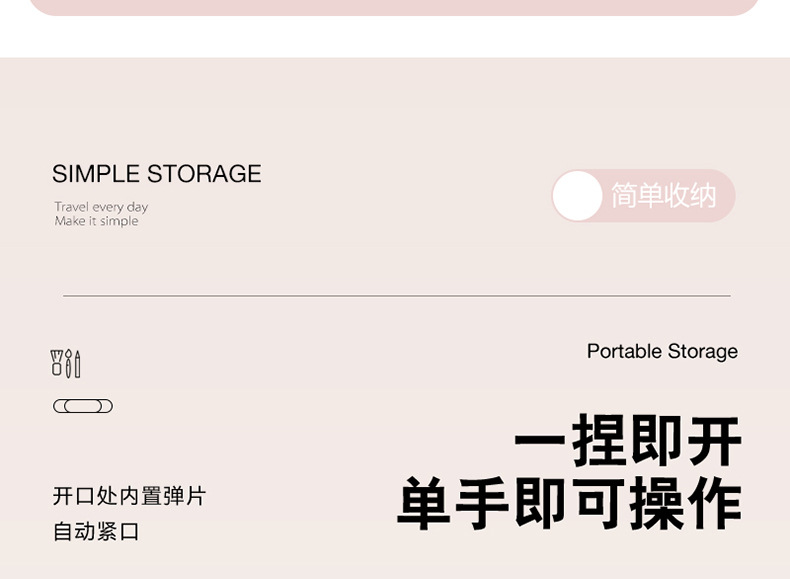Toggle the white circle knob beside 简单收纳
Viewport: 790px width, 579px height.
click(x=578, y=196)
